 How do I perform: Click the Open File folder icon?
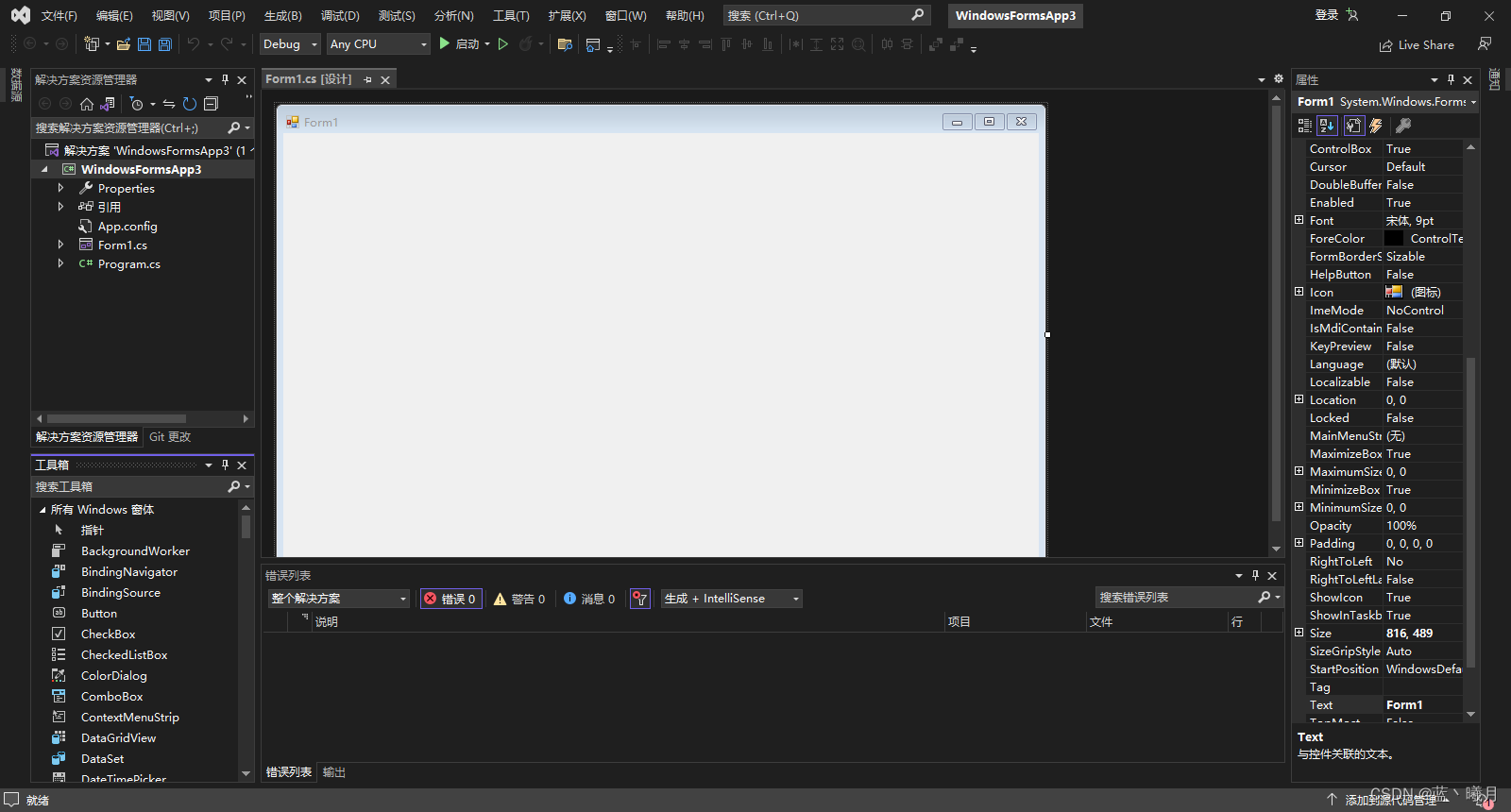124,44
